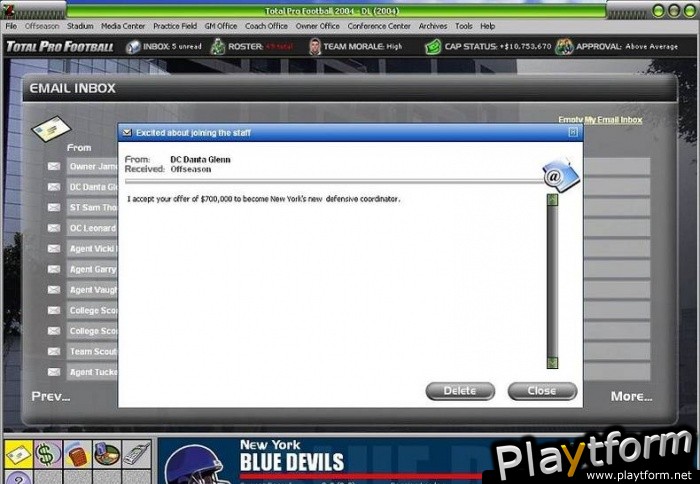The width and height of the screenshot is (700, 484).
Task: Open the email inbox shortcut icon
Action: coord(18,455)
